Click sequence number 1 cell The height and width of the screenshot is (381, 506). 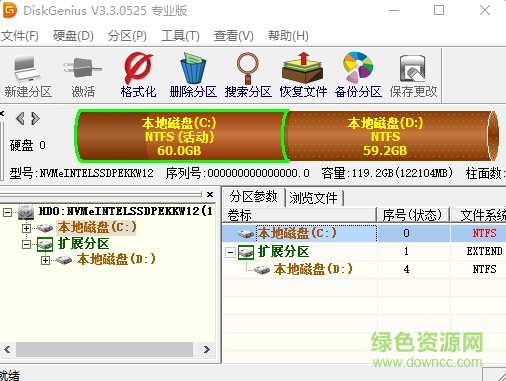point(406,251)
